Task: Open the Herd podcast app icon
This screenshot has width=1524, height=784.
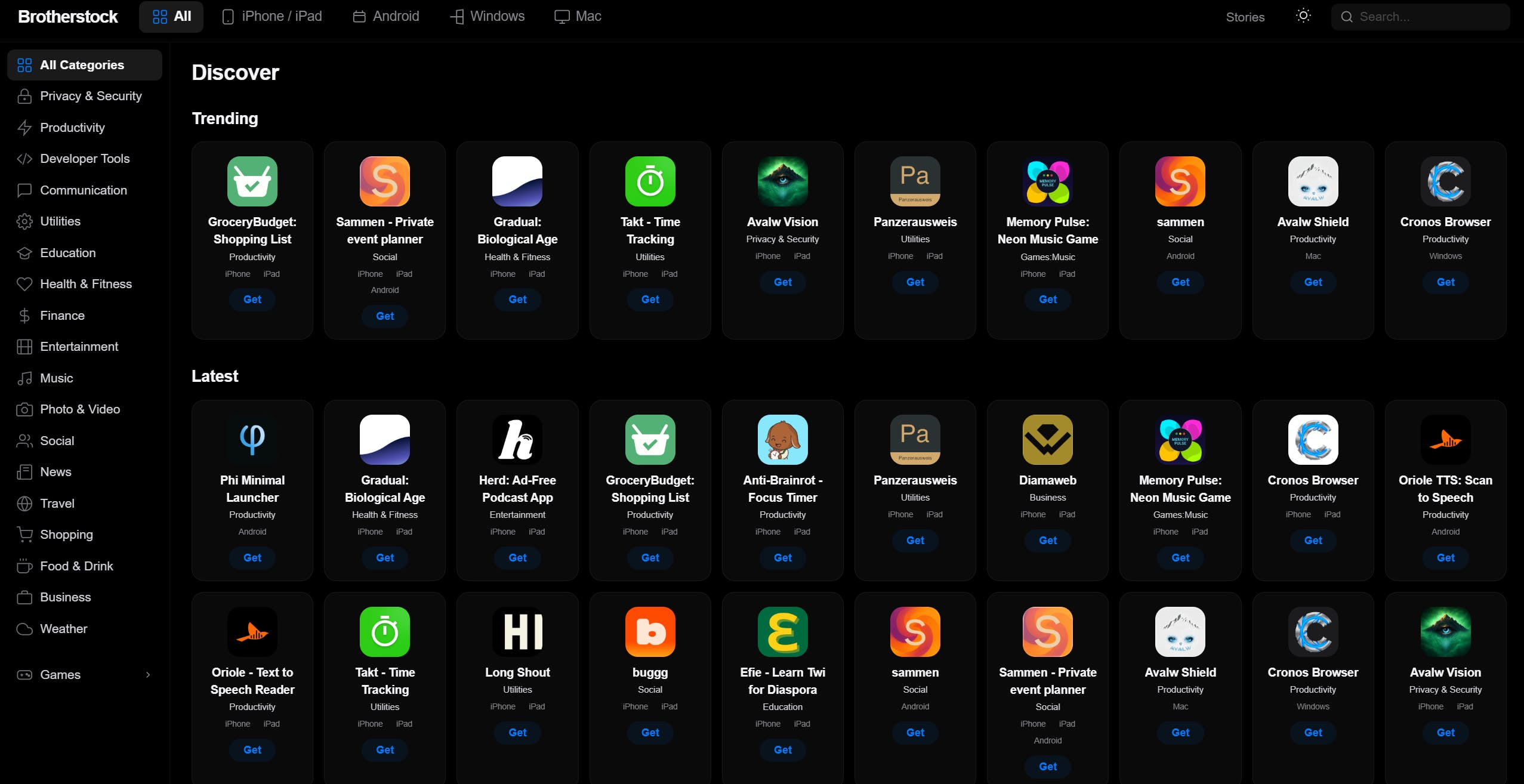Action: pos(517,440)
